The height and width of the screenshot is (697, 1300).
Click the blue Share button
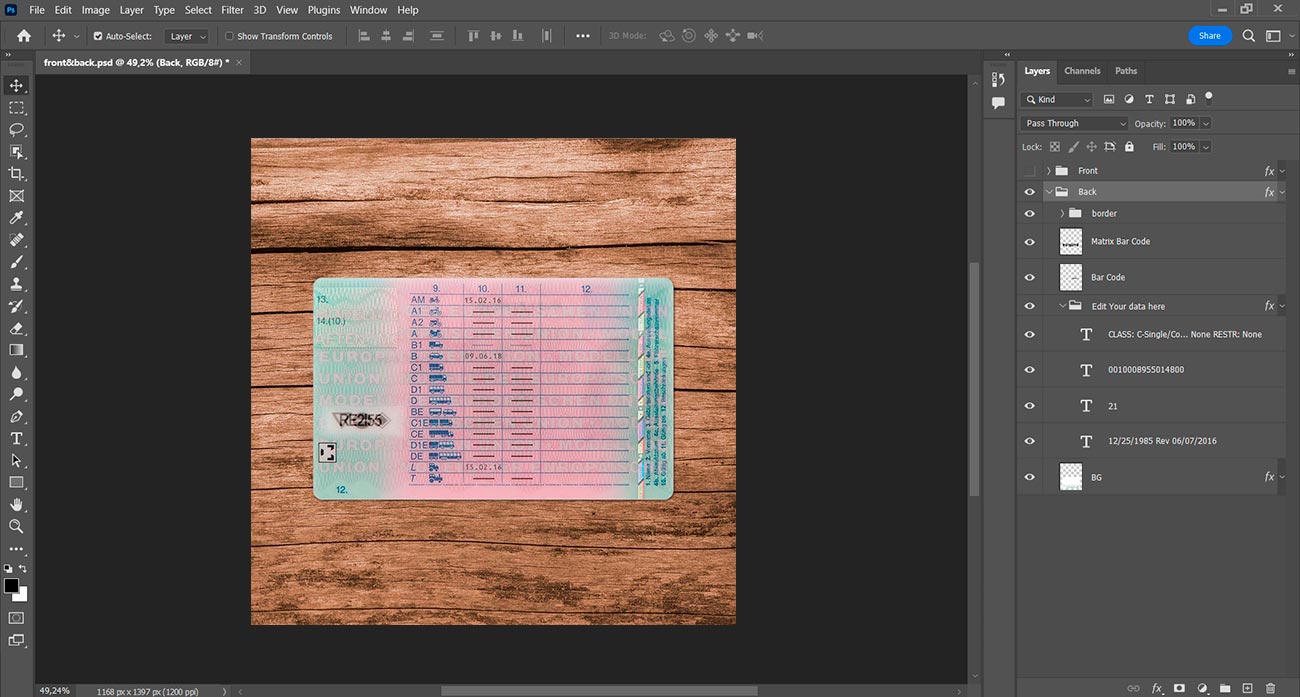(x=1209, y=36)
